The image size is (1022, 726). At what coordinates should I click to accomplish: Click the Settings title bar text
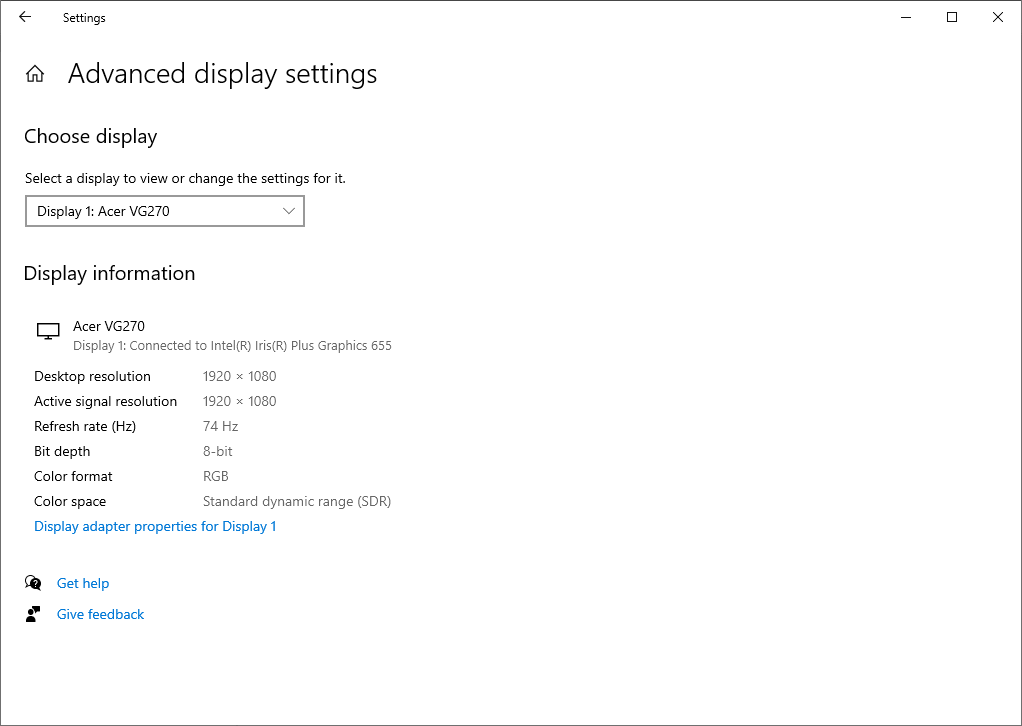point(84,18)
